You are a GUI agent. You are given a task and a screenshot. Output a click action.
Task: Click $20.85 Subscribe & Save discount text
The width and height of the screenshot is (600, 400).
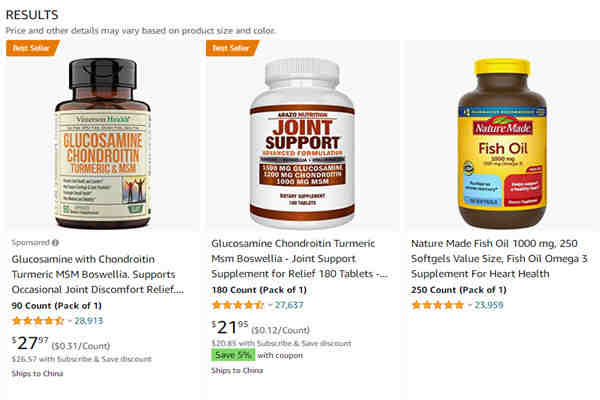click(x=281, y=343)
